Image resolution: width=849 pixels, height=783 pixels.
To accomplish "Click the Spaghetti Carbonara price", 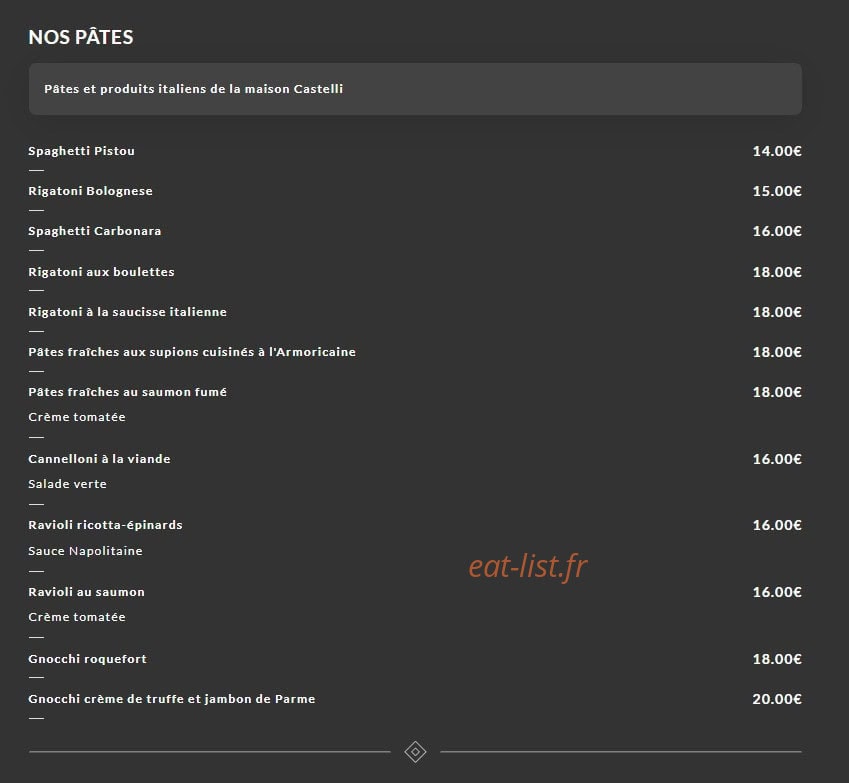I will tap(777, 231).
